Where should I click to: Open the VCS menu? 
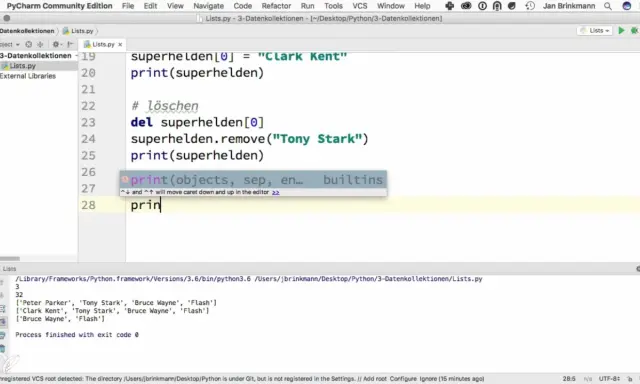point(360,6)
